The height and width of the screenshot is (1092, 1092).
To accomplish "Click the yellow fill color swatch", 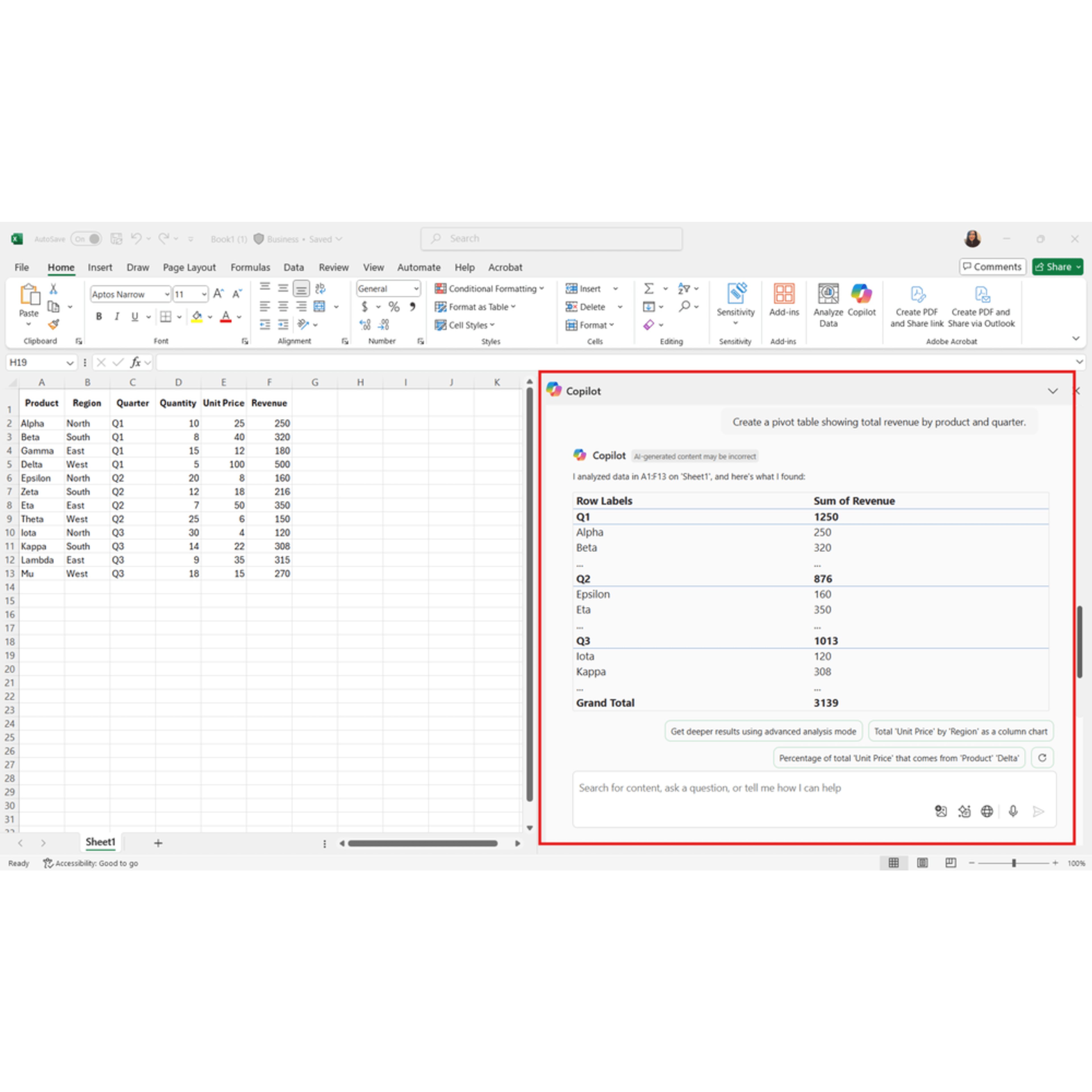I will point(197,317).
